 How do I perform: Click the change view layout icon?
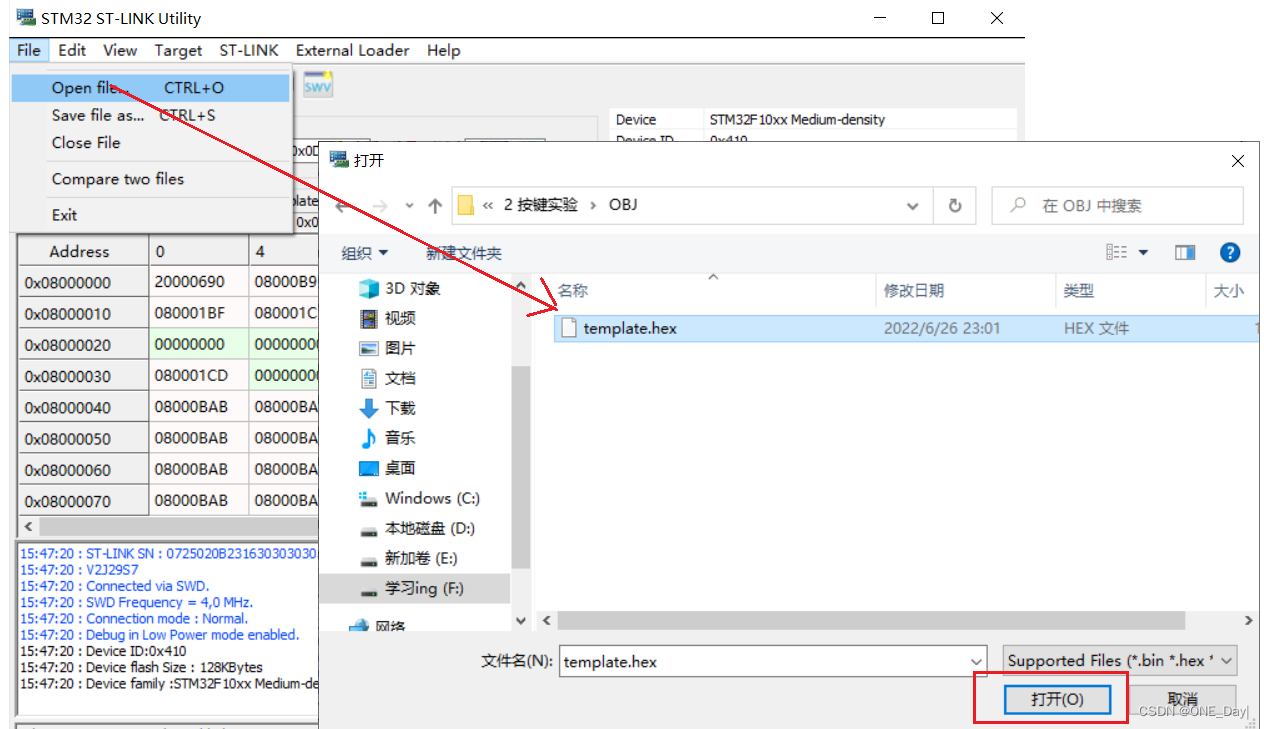click(x=1117, y=252)
